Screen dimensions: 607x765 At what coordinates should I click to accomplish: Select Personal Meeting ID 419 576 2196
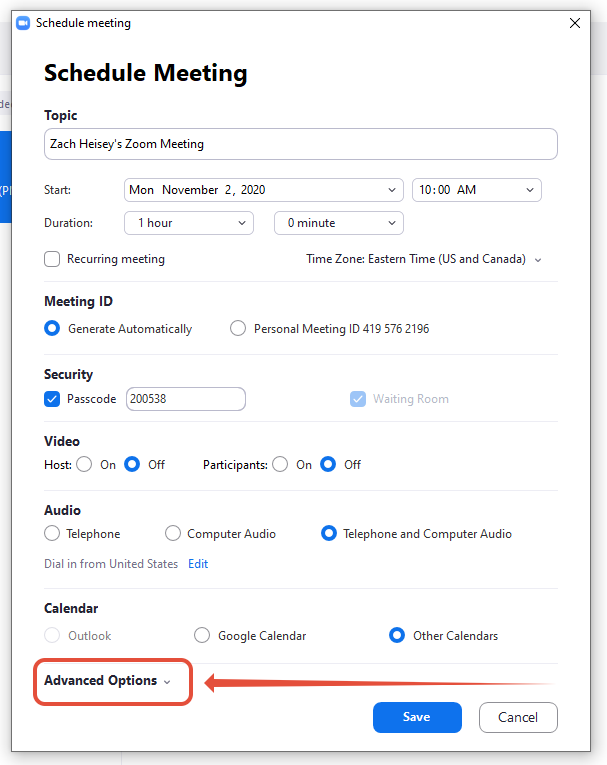[x=238, y=328]
